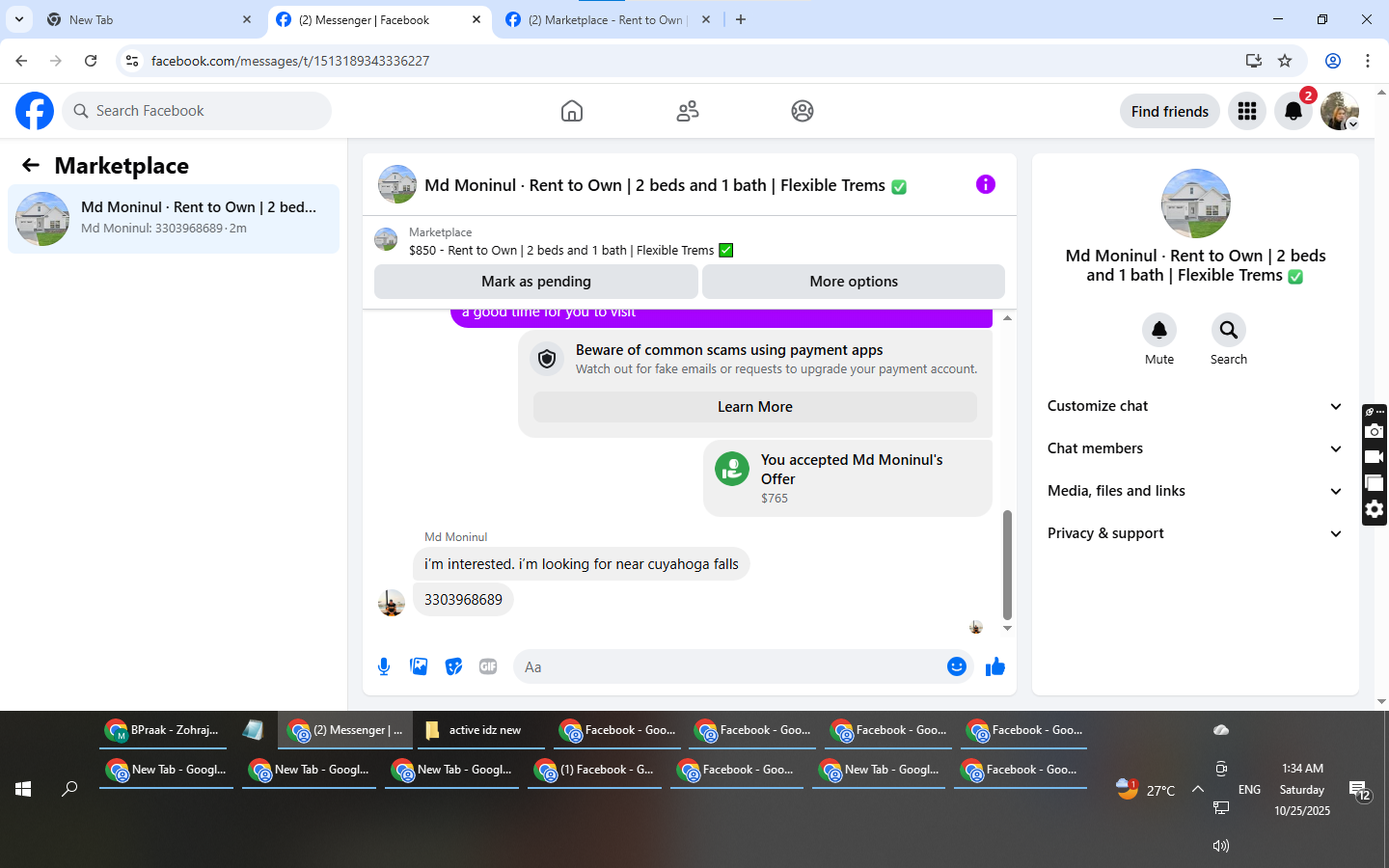Expand the Chat members section

coord(1195,448)
